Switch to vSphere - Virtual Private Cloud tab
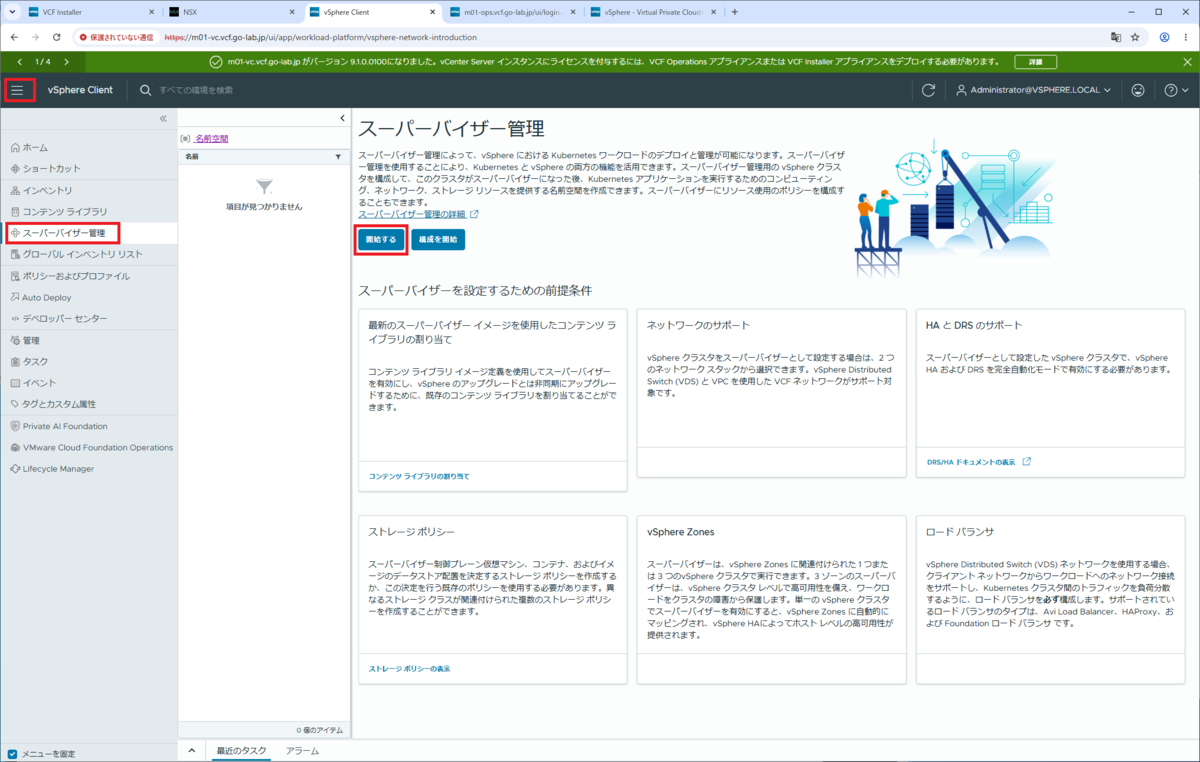1200x762 pixels. 652,12
